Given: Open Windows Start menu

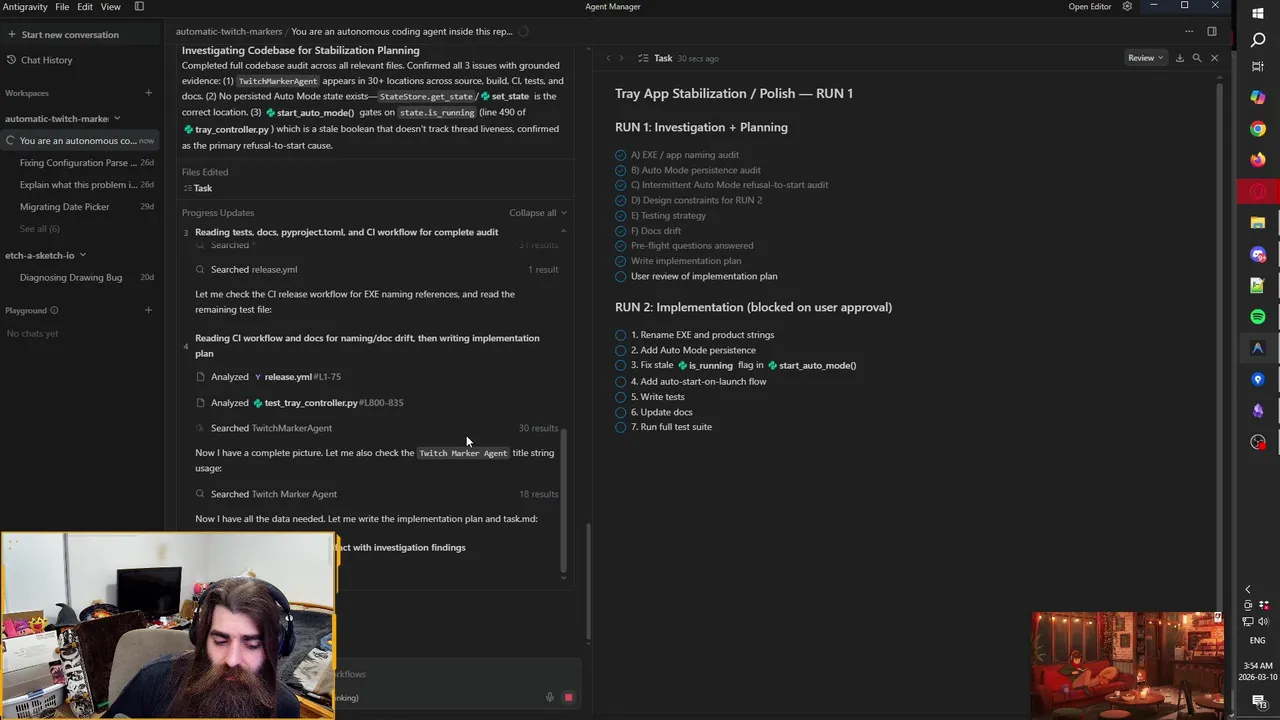Looking at the screenshot, I should (x=1258, y=13).
